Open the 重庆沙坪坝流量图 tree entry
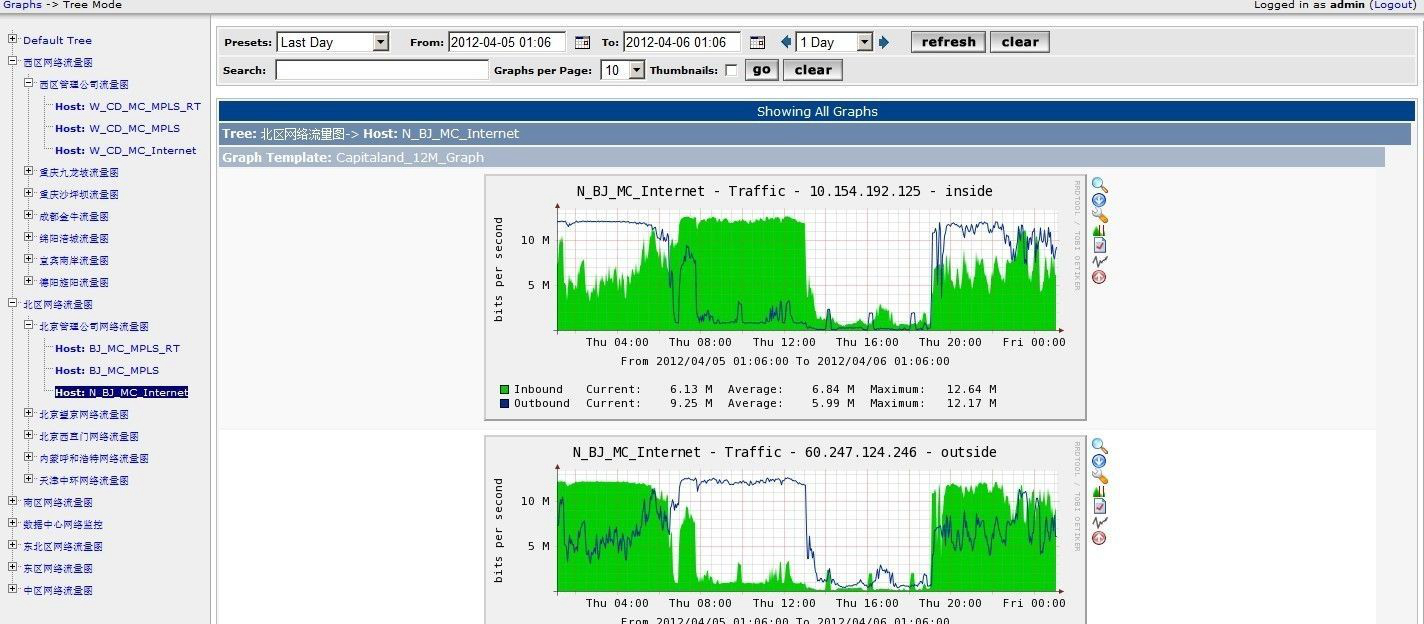This screenshot has width=1424, height=624. [79, 194]
